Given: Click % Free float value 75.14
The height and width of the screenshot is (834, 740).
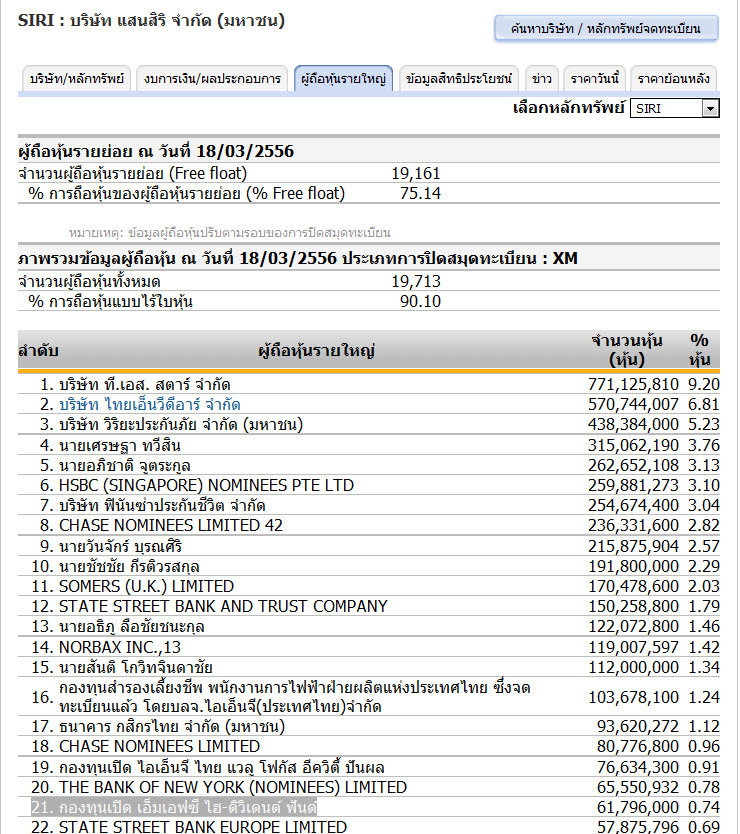Looking at the screenshot, I should tap(420, 194).
